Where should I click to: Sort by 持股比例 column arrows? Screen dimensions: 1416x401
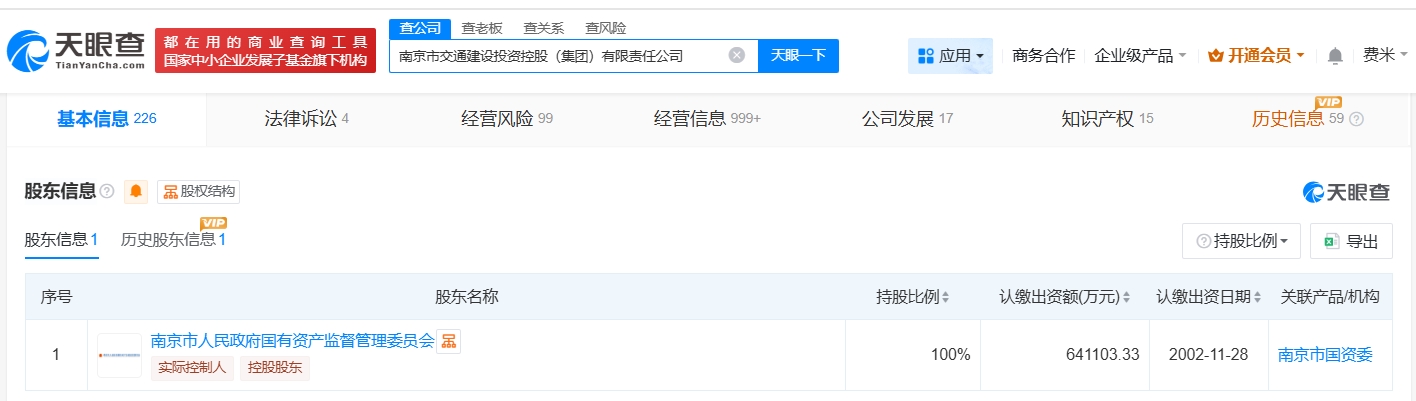coord(946,297)
